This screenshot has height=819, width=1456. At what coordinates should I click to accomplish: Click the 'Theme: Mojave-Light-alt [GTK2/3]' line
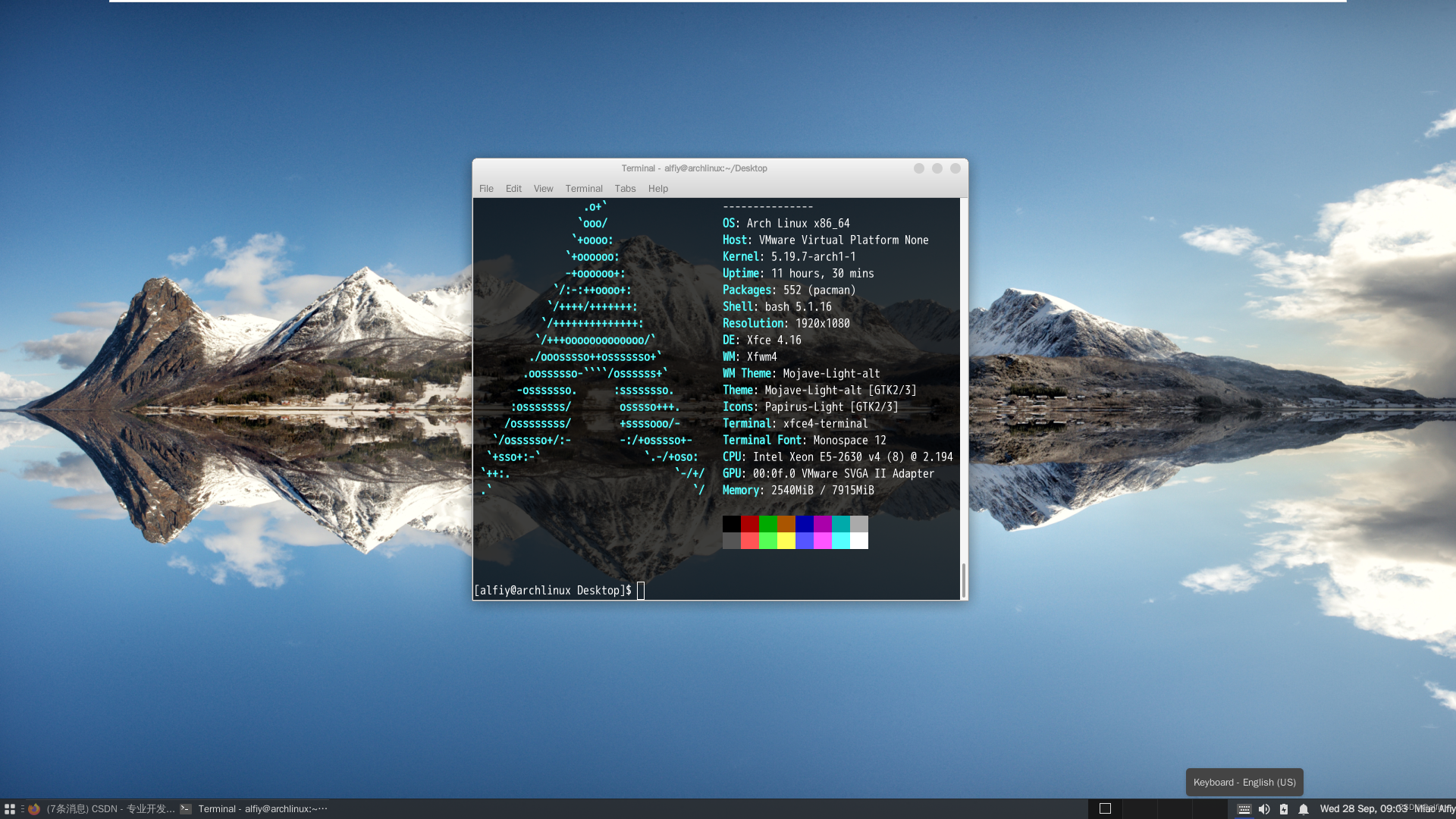pyautogui.click(x=820, y=390)
